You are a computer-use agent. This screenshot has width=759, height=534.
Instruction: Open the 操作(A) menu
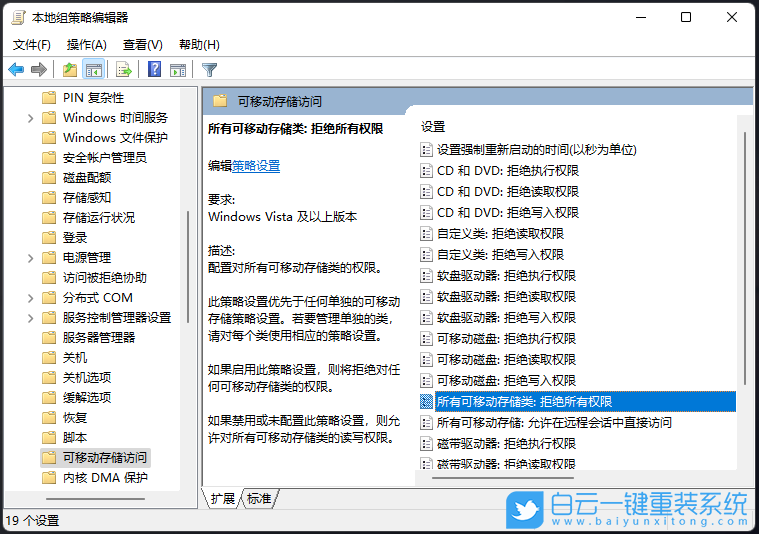pos(87,45)
